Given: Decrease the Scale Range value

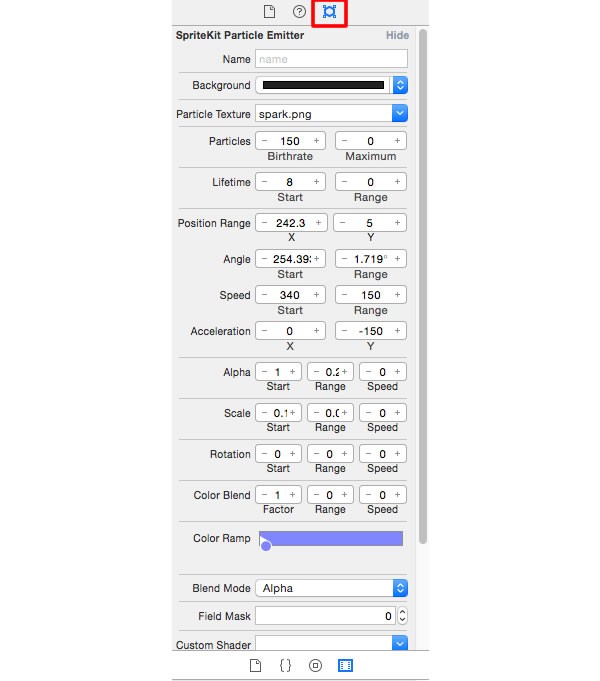Looking at the screenshot, I should (x=316, y=413).
